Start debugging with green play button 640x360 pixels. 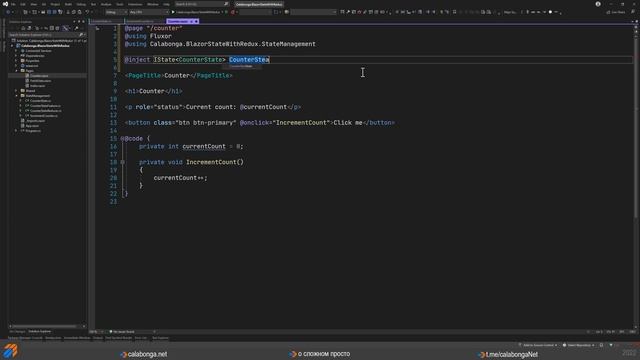[x=173, y=12]
